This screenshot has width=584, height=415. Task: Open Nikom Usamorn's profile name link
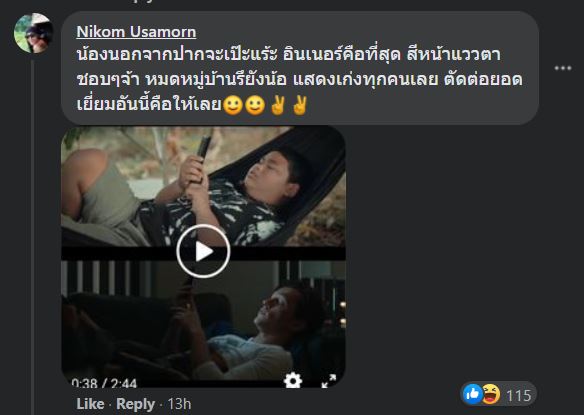(136, 32)
